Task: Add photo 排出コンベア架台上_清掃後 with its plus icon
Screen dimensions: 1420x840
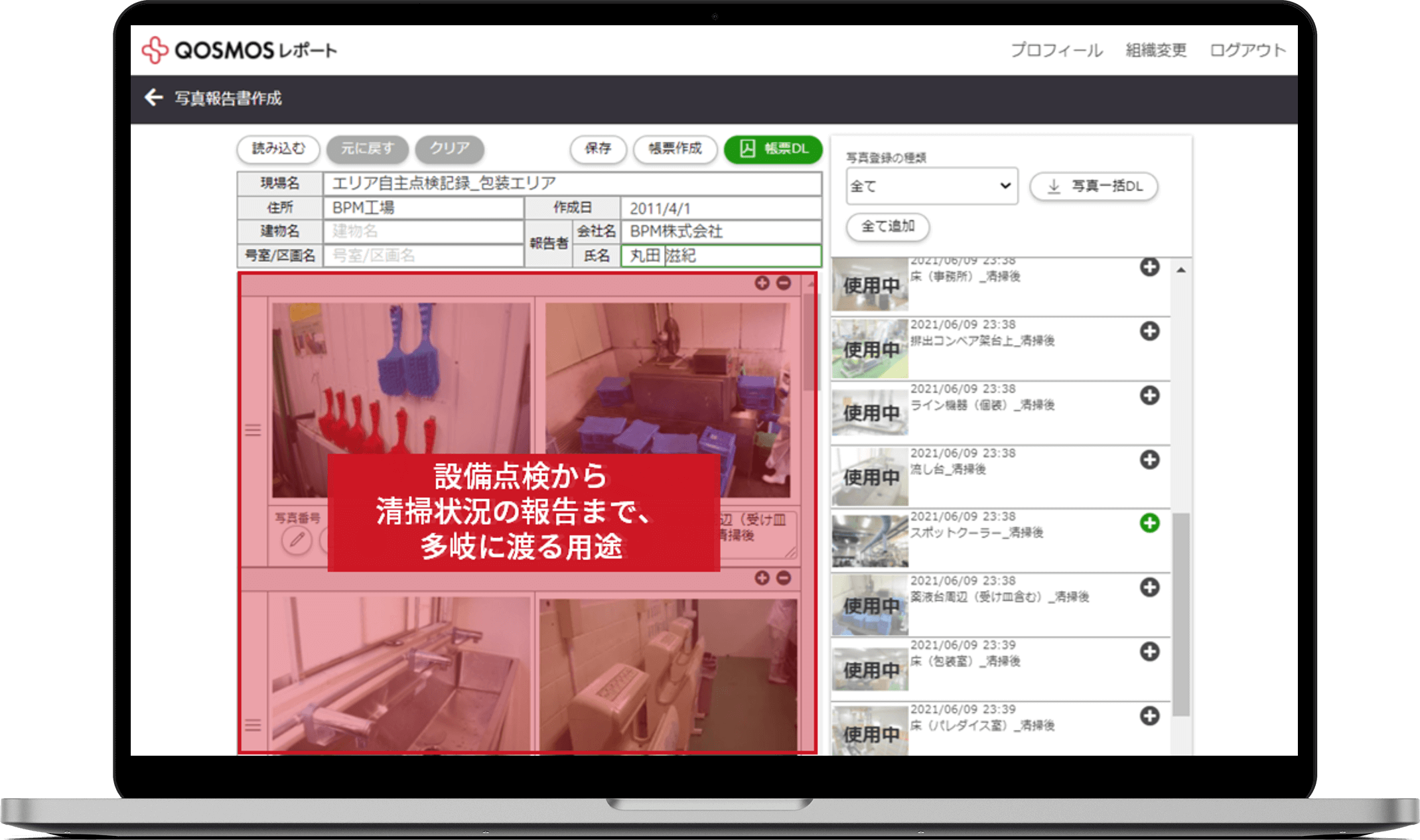Action: tap(1150, 331)
